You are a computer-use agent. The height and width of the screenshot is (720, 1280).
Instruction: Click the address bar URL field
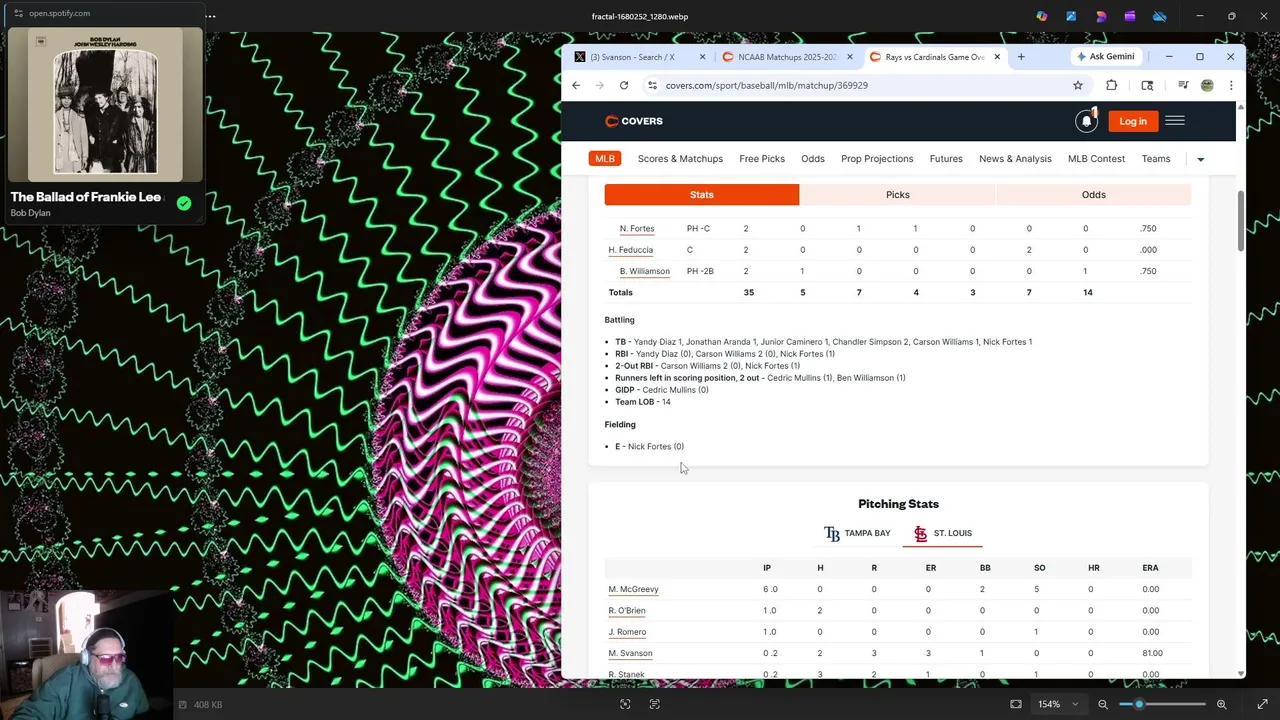[860, 85]
